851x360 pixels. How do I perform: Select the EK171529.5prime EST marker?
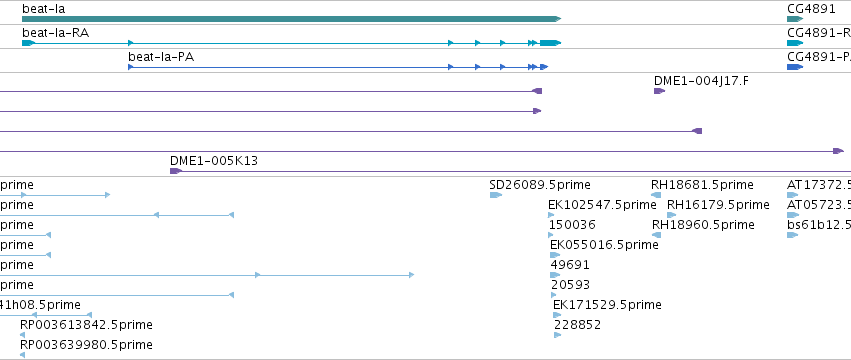click(x=556, y=315)
